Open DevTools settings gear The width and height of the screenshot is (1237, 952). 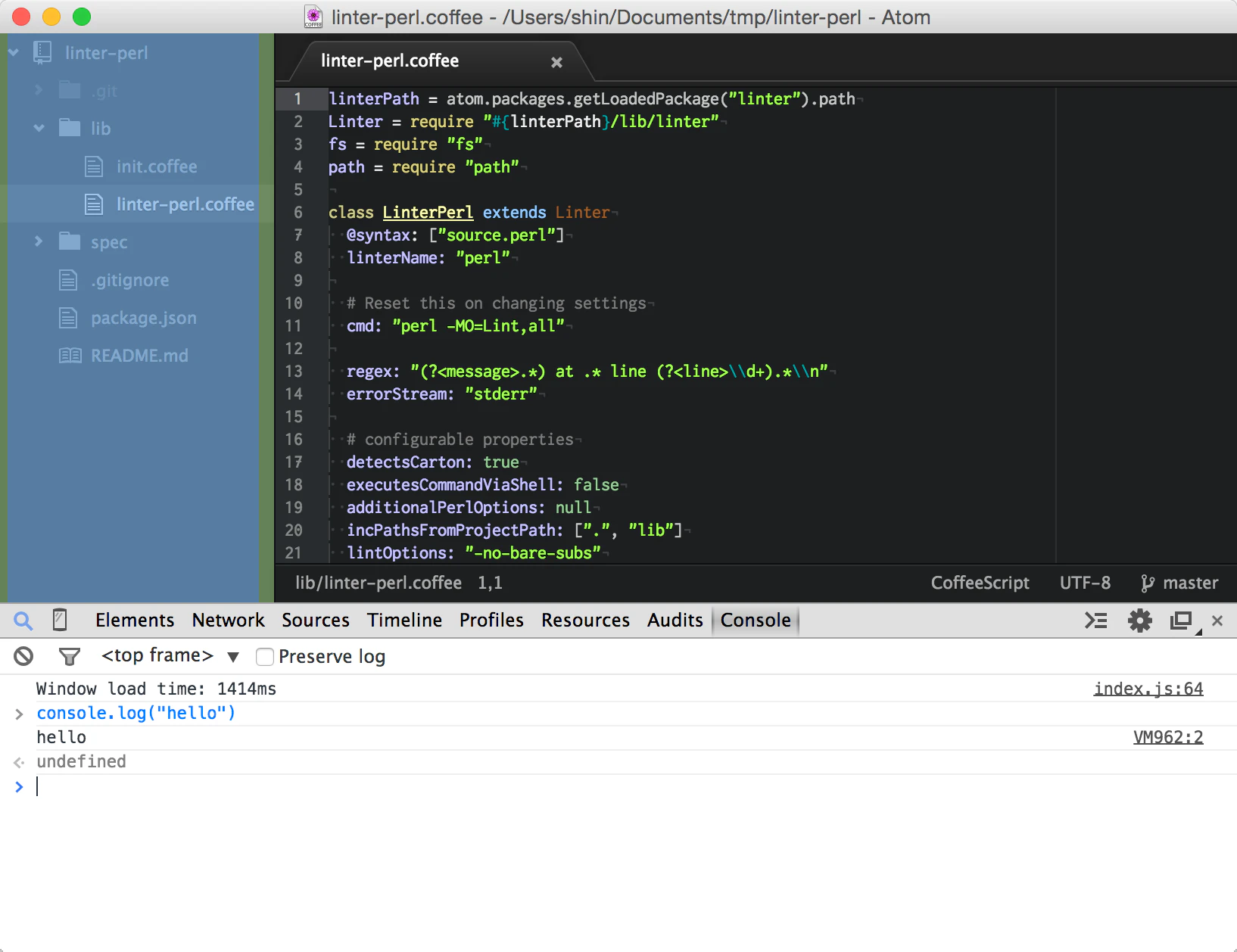tap(1139, 621)
